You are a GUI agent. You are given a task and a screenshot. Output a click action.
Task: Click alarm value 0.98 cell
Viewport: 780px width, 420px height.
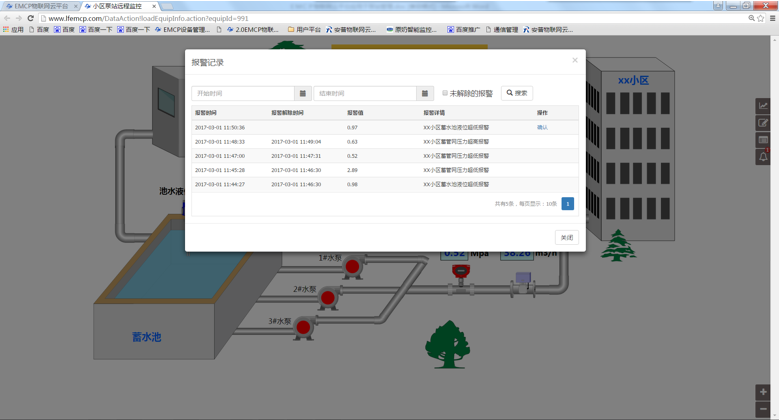pos(352,184)
